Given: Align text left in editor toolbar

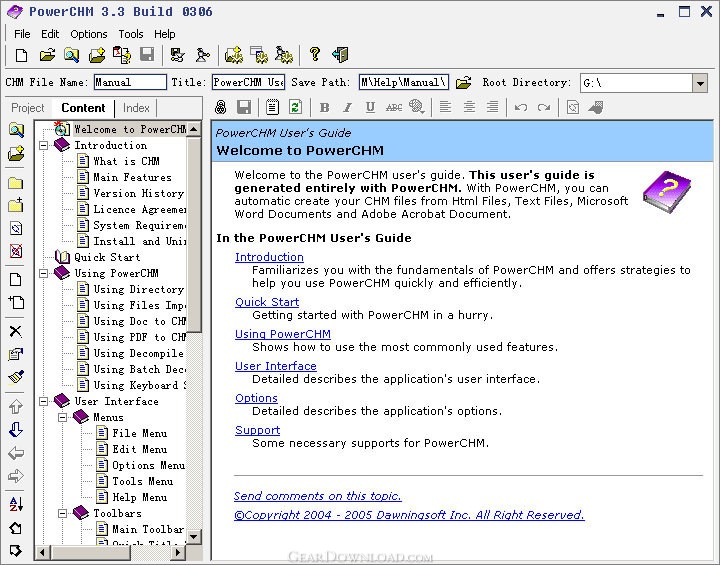Looking at the screenshot, I should point(445,107).
